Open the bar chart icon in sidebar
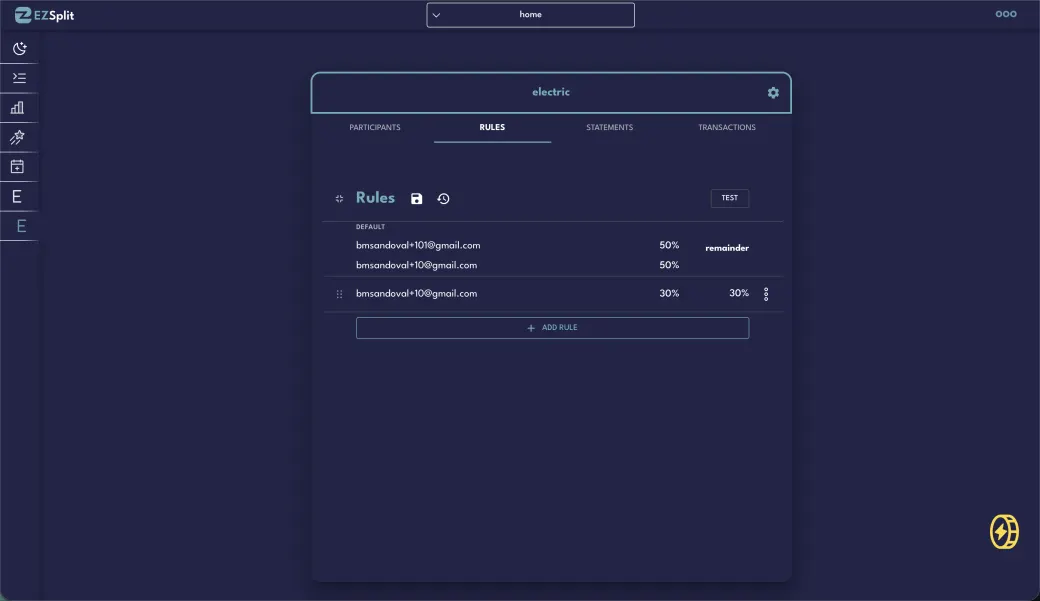 tap(18, 107)
